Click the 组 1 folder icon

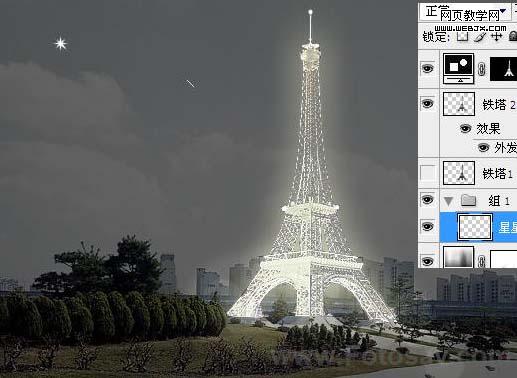(x=468, y=200)
